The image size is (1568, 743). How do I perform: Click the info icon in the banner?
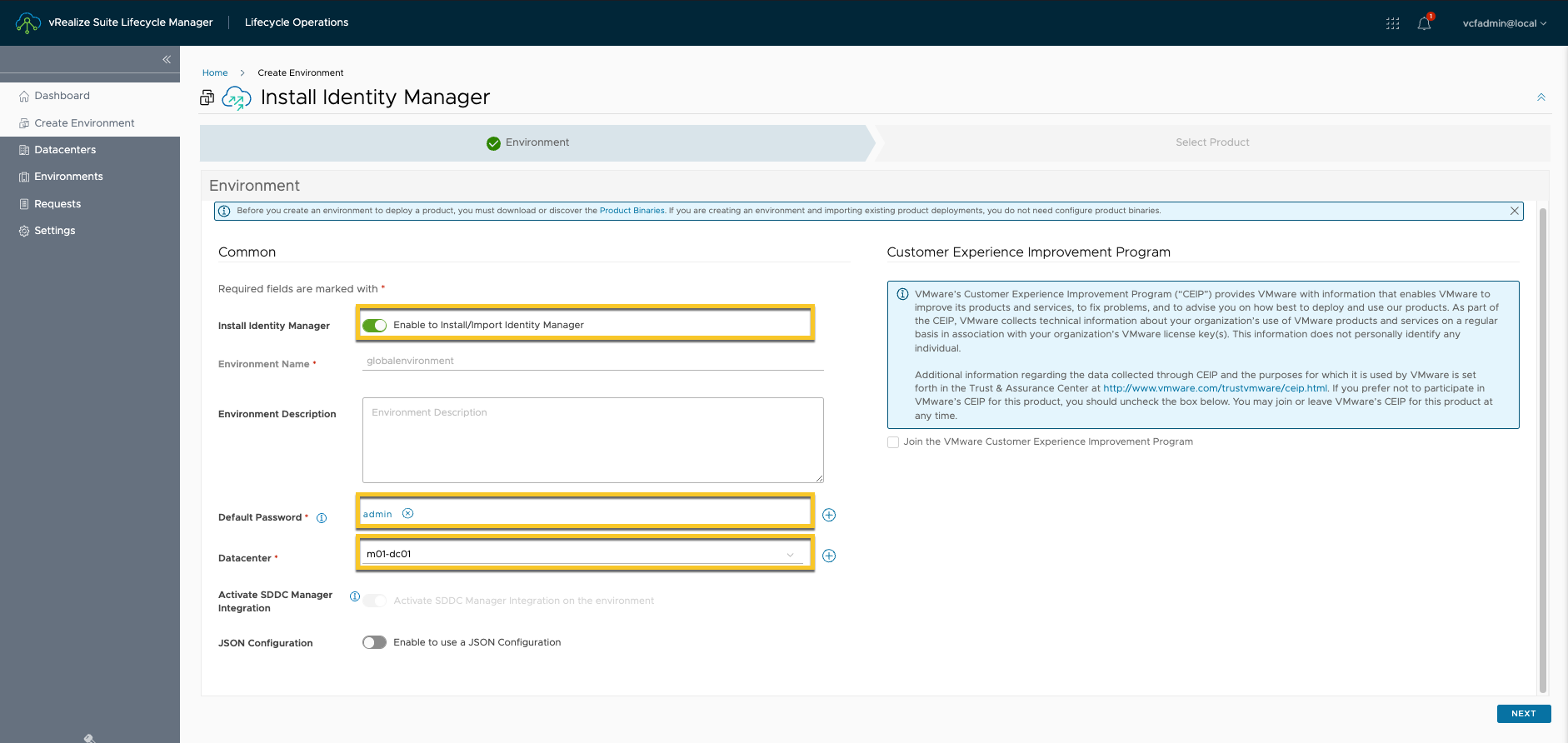(224, 211)
